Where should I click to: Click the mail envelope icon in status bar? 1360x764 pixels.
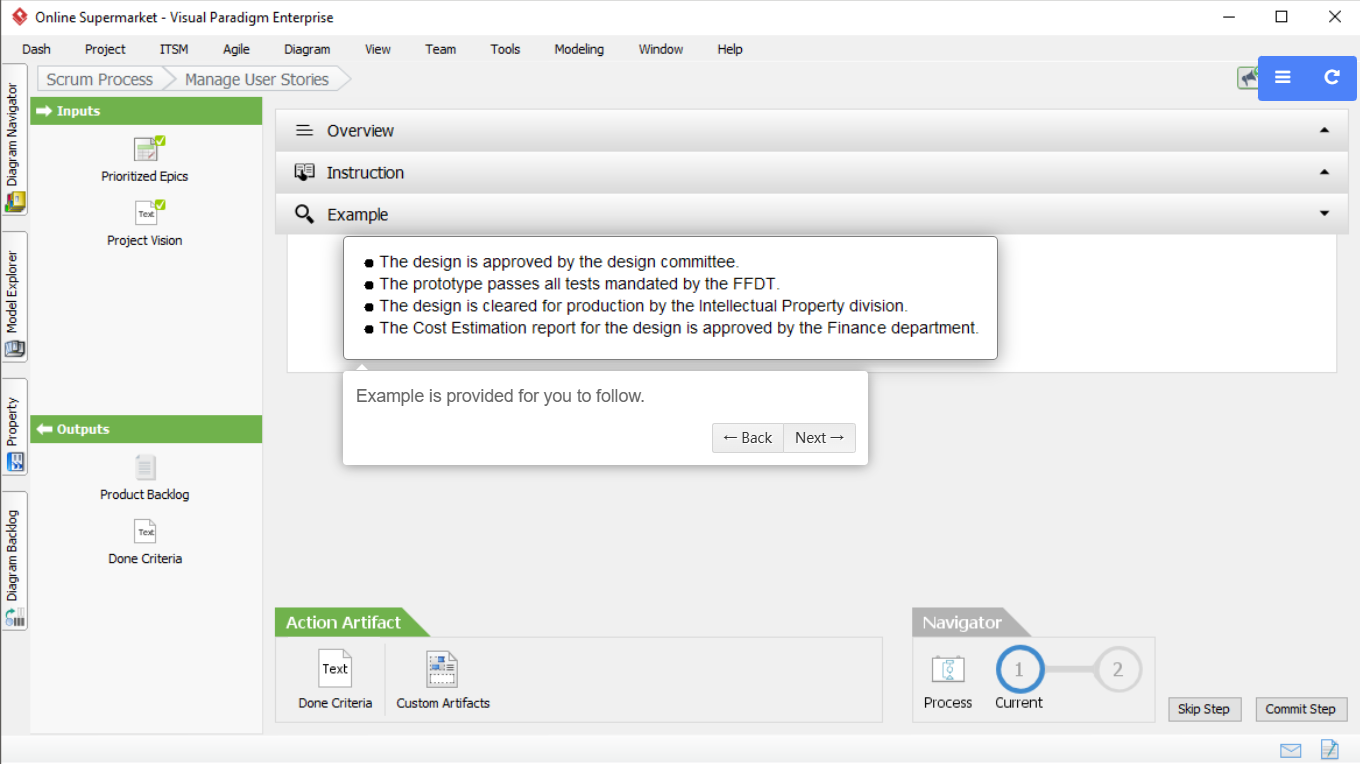[1291, 750]
